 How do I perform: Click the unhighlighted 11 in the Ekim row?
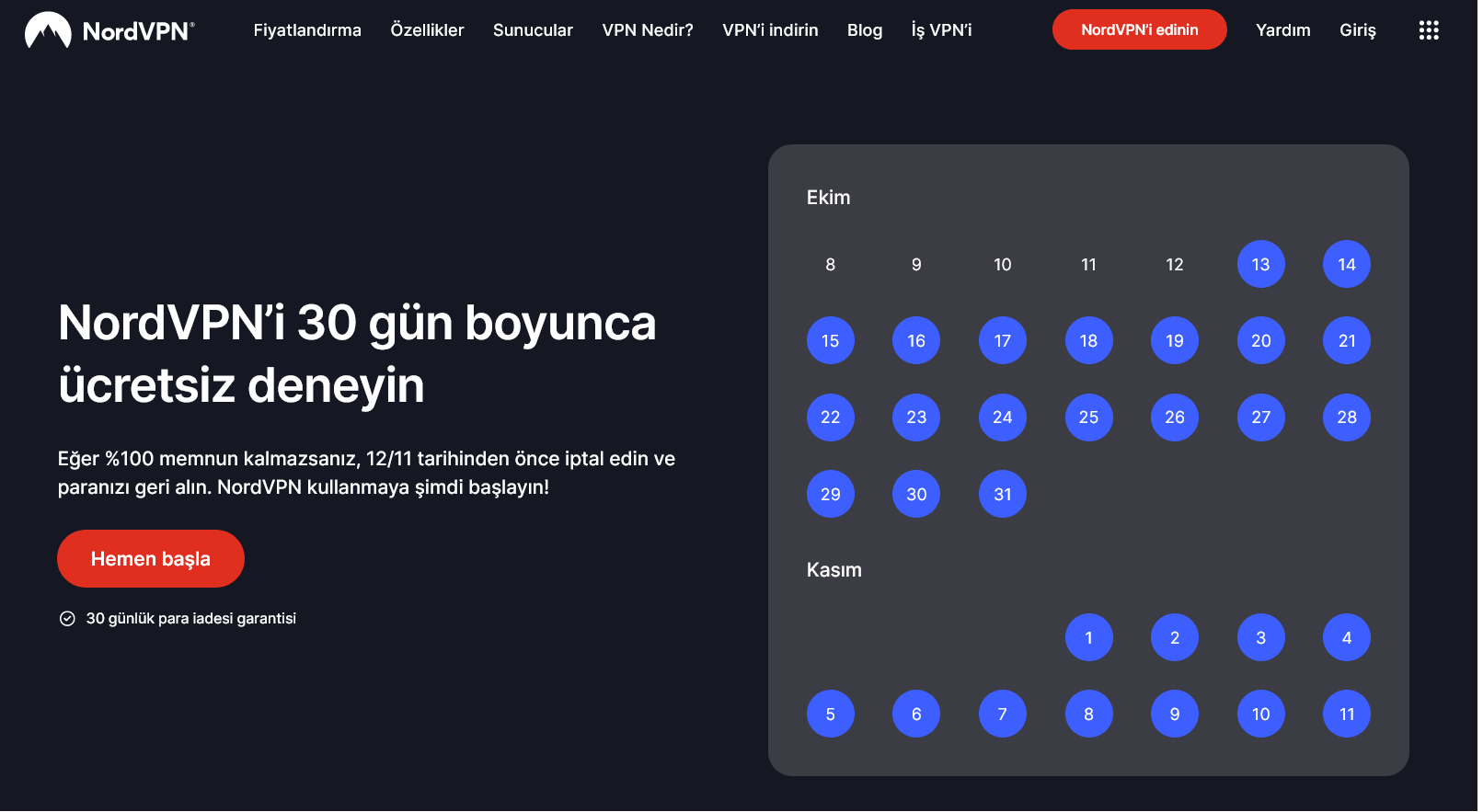[1088, 265]
